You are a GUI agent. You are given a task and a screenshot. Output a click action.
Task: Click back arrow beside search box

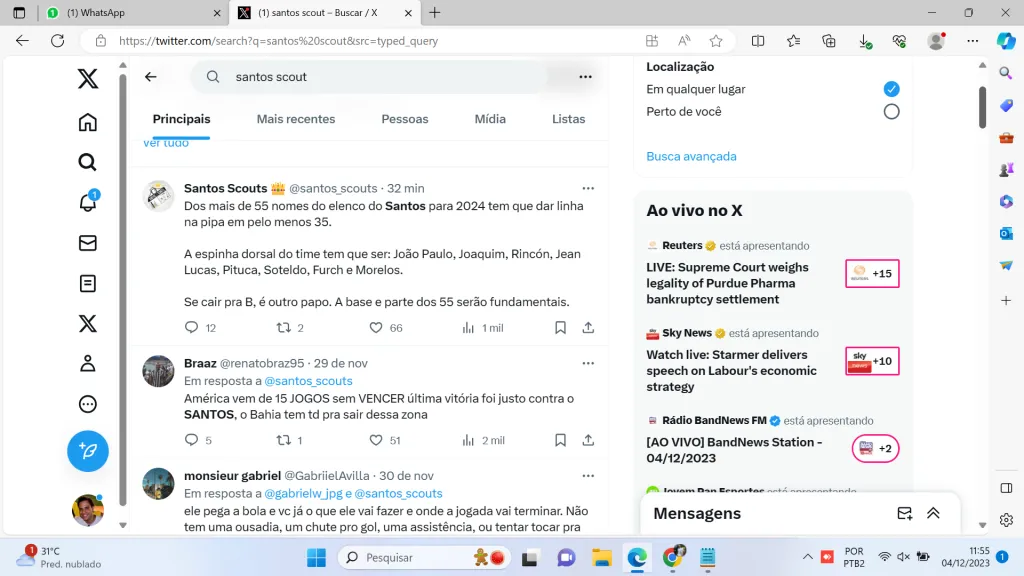click(x=151, y=77)
